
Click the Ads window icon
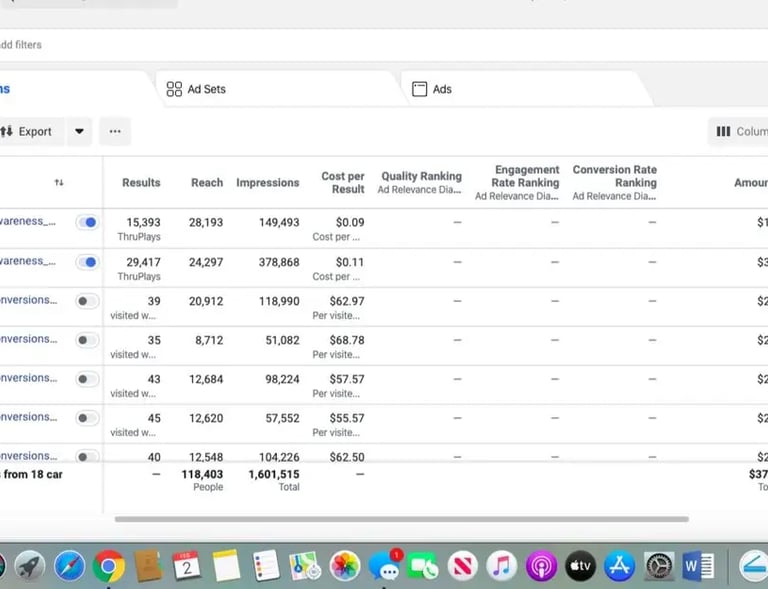tap(419, 89)
